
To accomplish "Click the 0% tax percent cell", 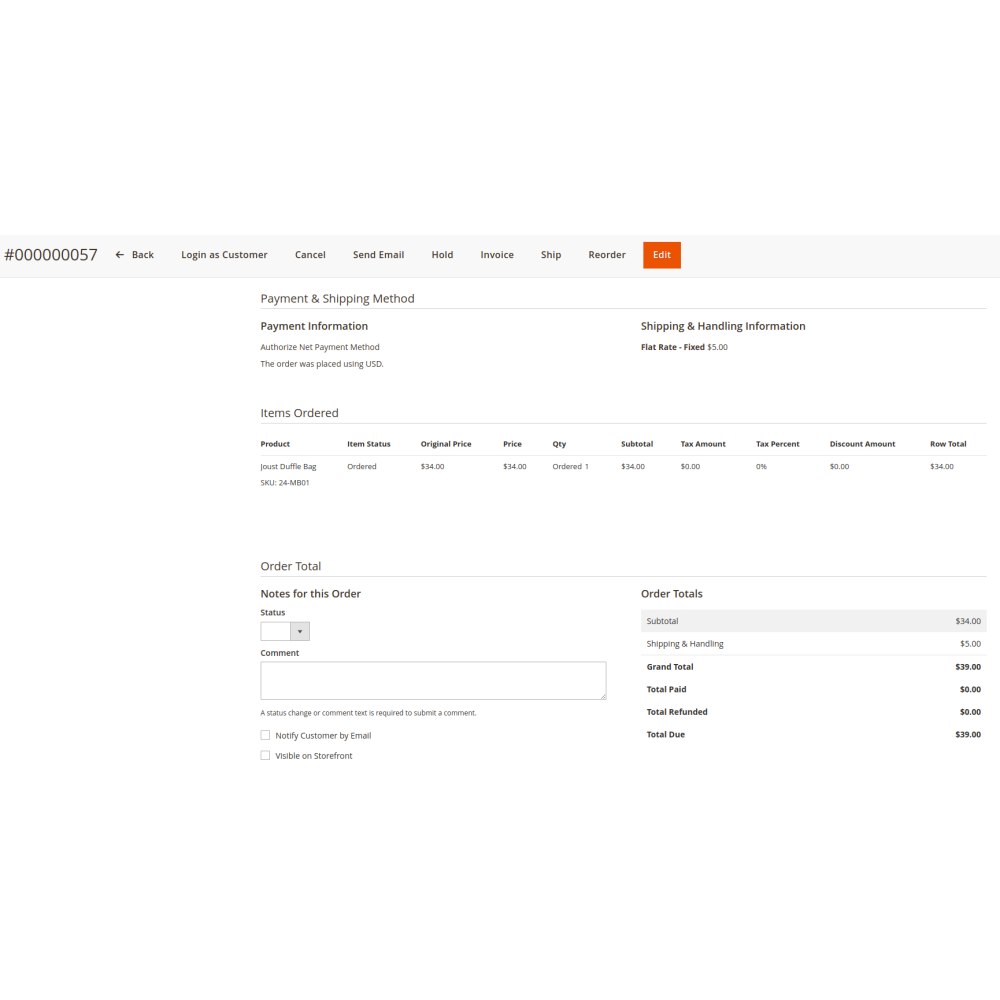I will coord(761,466).
